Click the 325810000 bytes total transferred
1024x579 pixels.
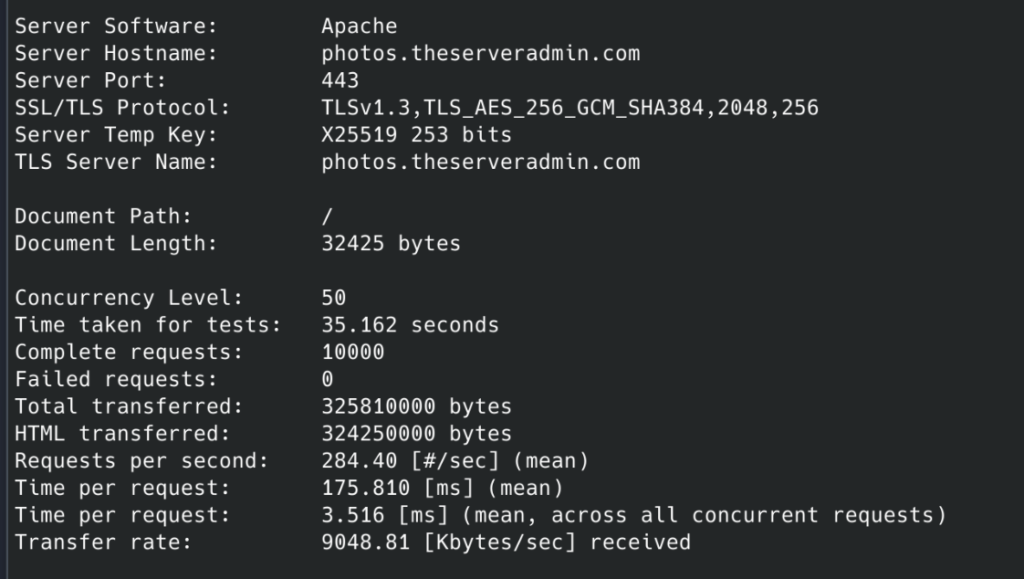click(x=416, y=407)
